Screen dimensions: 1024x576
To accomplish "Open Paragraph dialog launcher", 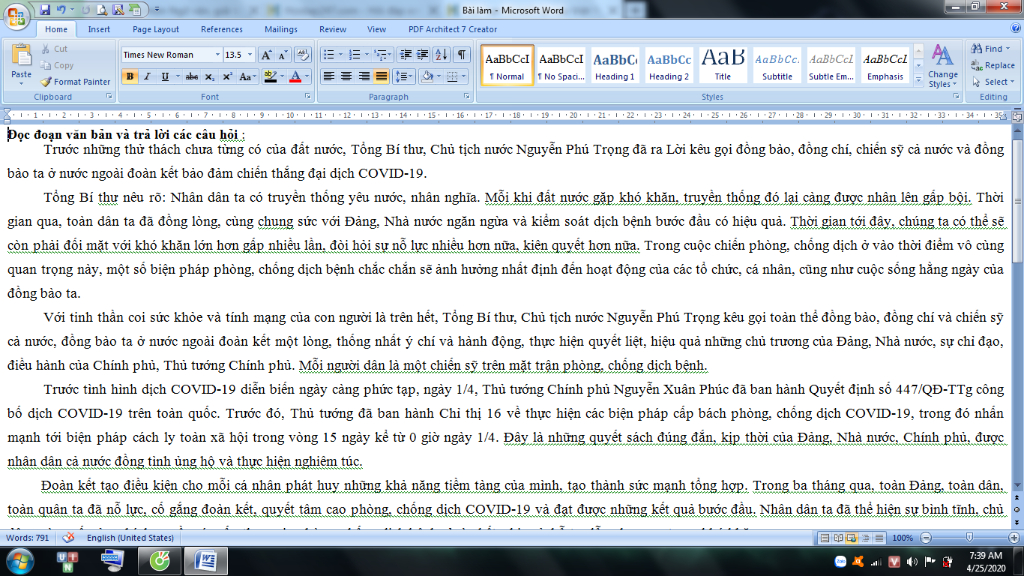I will point(467,97).
